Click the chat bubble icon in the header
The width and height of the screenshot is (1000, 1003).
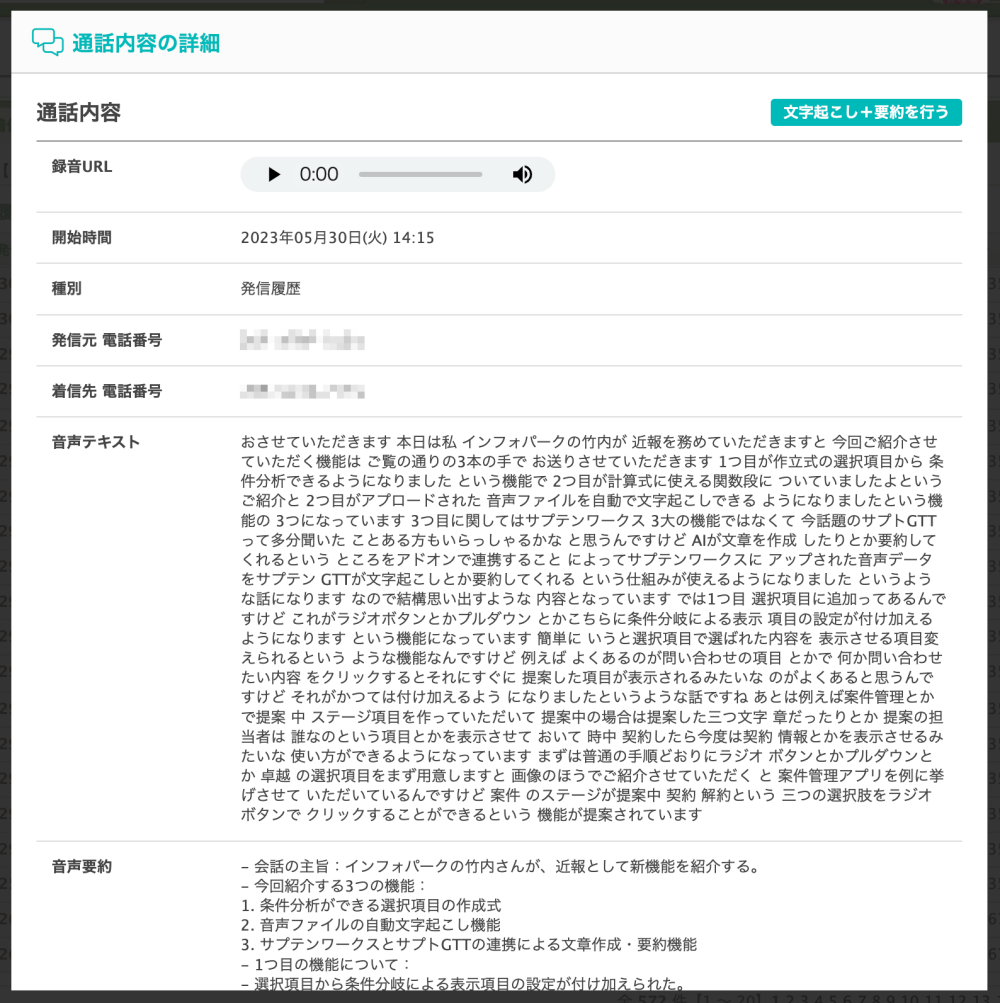pyautogui.click(x=47, y=42)
